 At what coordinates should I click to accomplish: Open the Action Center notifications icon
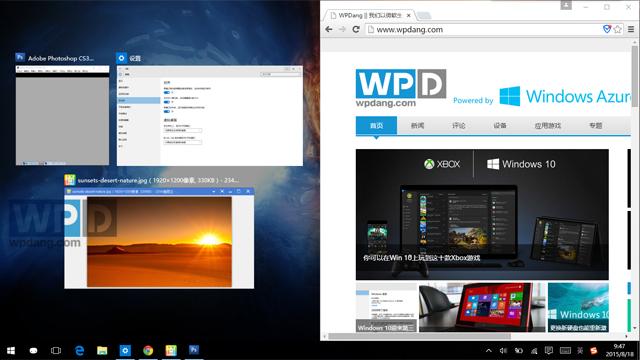(x=549, y=351)
